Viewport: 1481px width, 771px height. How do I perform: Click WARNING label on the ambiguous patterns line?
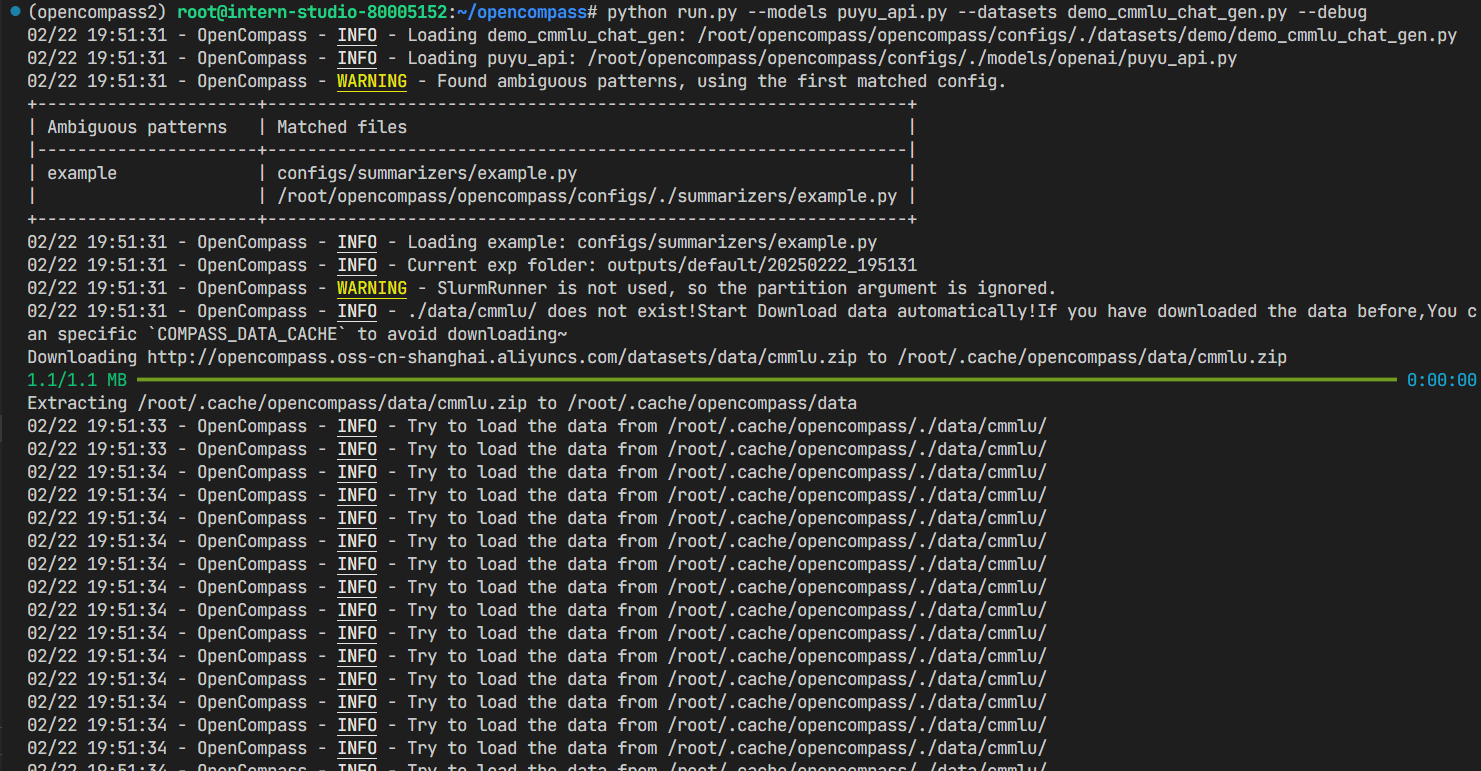[x=372, y=81]
